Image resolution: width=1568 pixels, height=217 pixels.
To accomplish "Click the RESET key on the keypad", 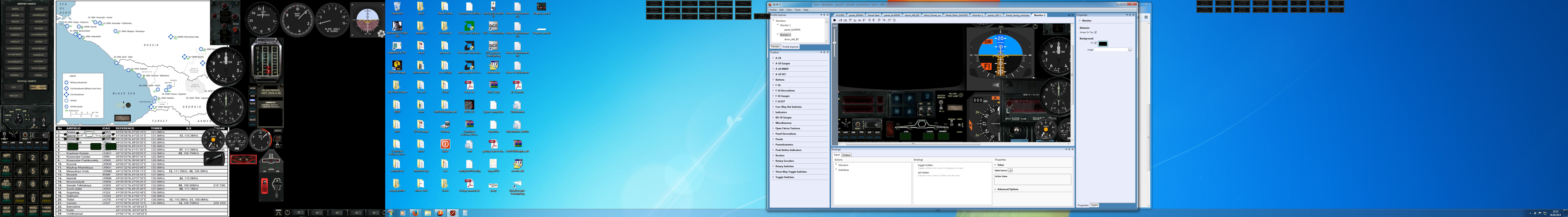I will point(47,198).
